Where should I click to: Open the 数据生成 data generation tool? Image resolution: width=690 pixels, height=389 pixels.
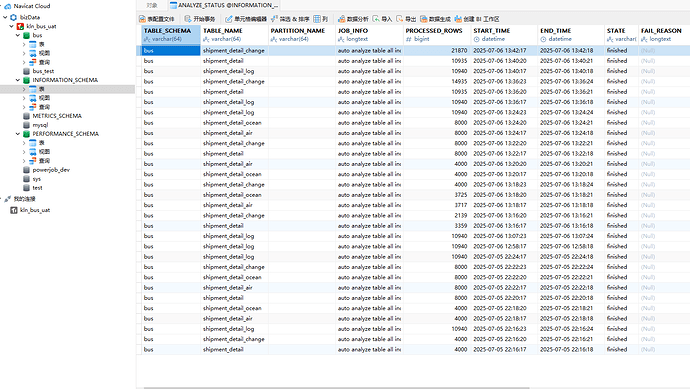(x=435, y=19)
